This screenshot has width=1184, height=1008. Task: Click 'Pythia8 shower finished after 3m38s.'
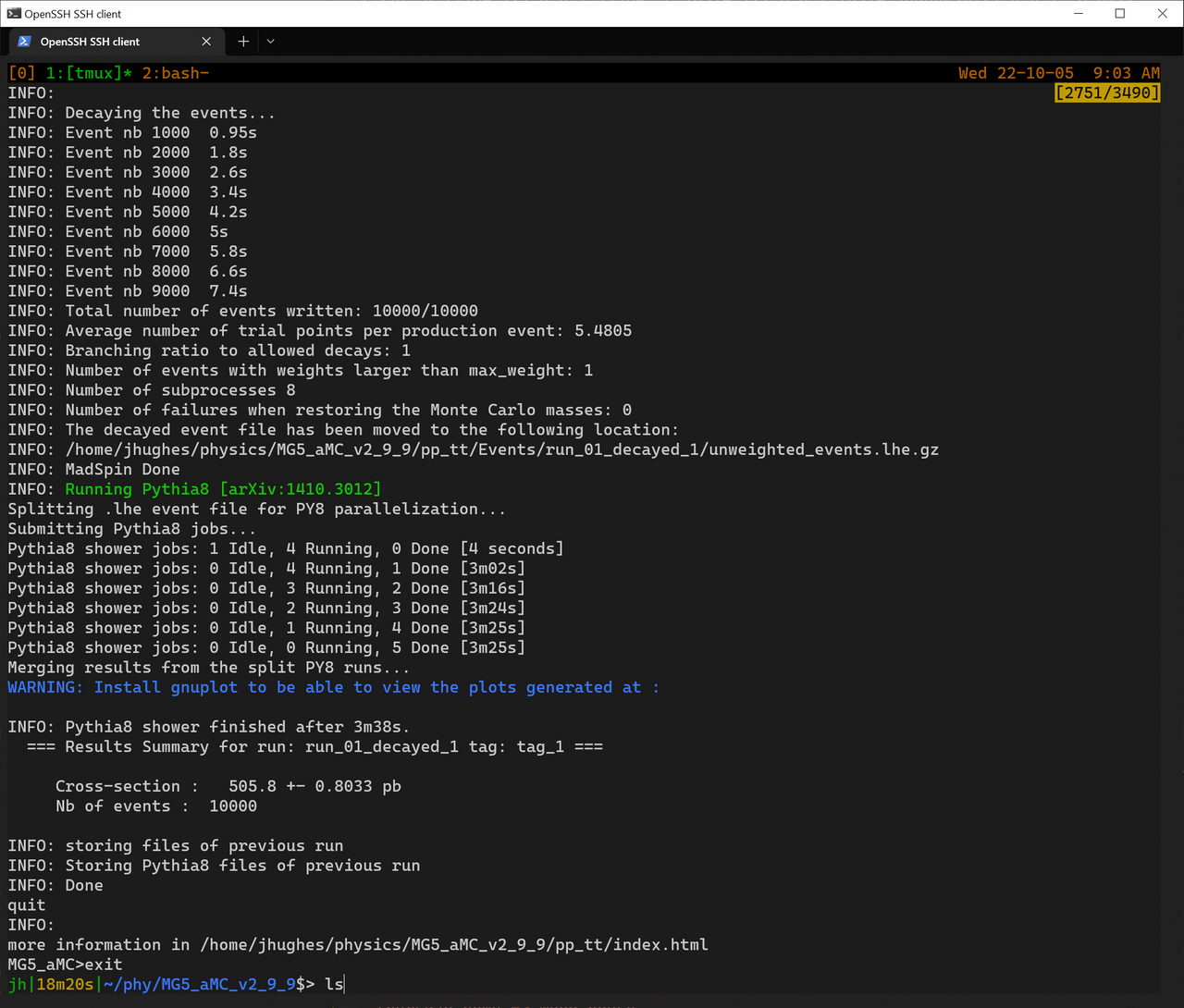point(238,728)
